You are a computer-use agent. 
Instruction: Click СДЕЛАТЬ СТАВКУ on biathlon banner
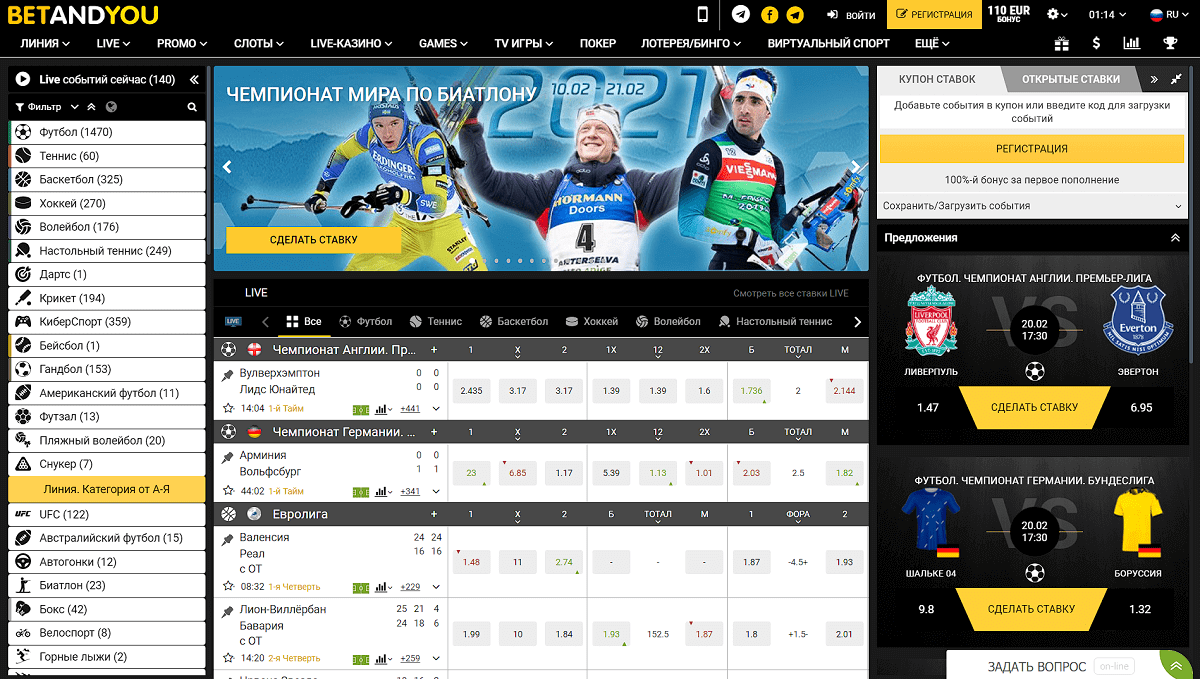(x=313, y=240)
